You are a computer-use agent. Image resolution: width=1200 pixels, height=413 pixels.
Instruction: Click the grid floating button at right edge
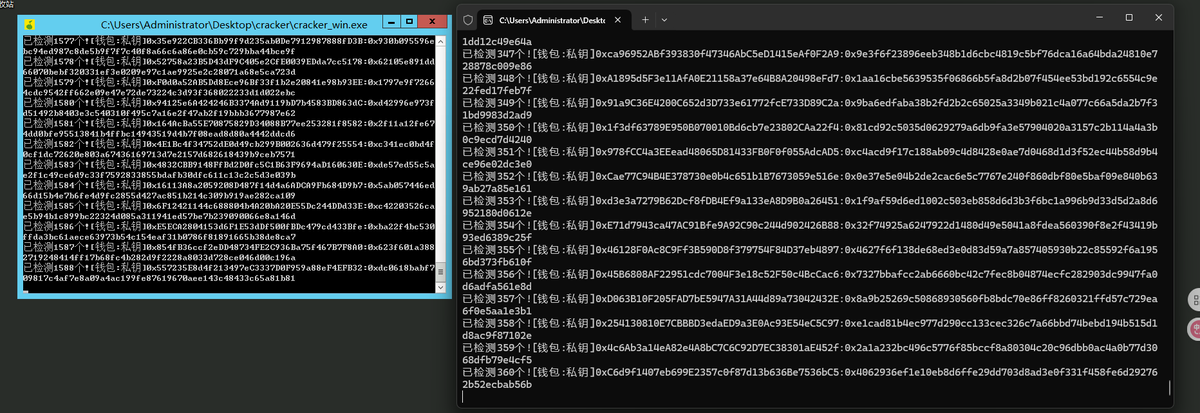pyautogui.click(x=1192, y=299)
